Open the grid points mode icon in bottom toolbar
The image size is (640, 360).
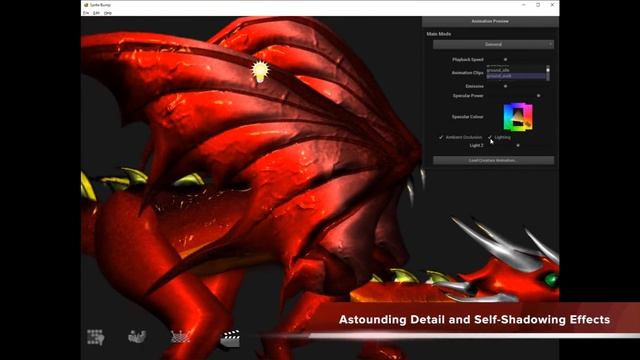pos(96,337)
